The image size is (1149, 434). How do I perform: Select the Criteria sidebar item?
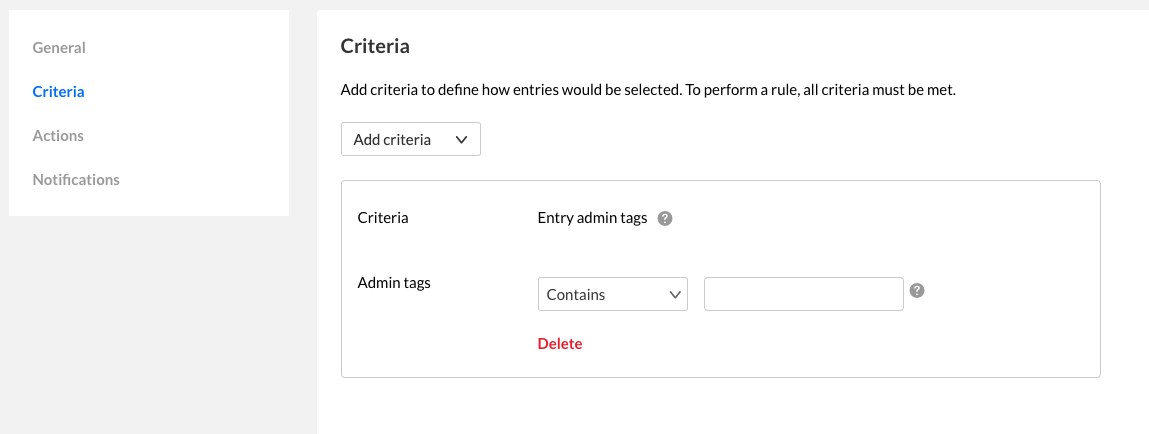pos(58,92)
